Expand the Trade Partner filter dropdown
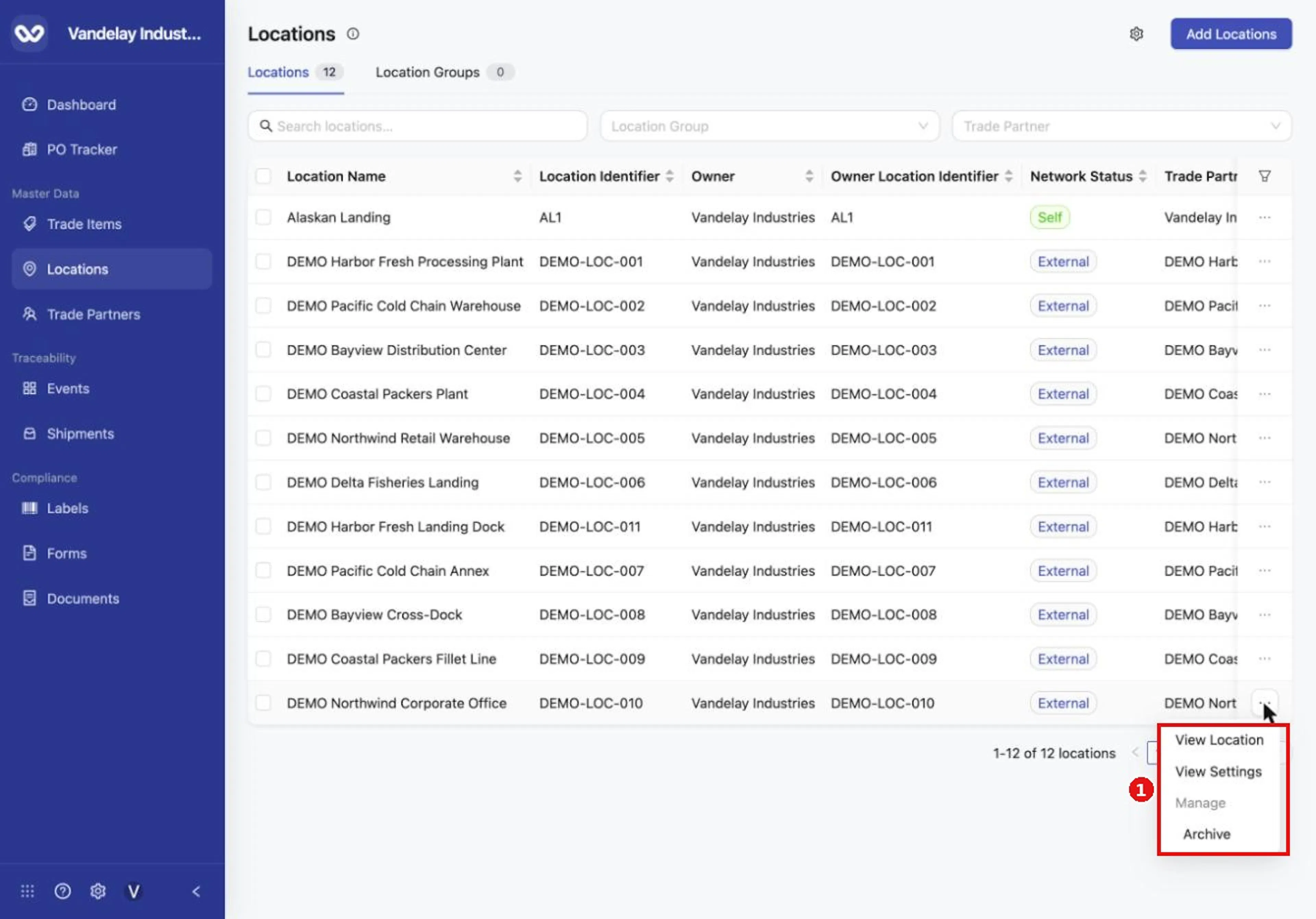Screen dimensions: 1316x919 point(1121,126)
